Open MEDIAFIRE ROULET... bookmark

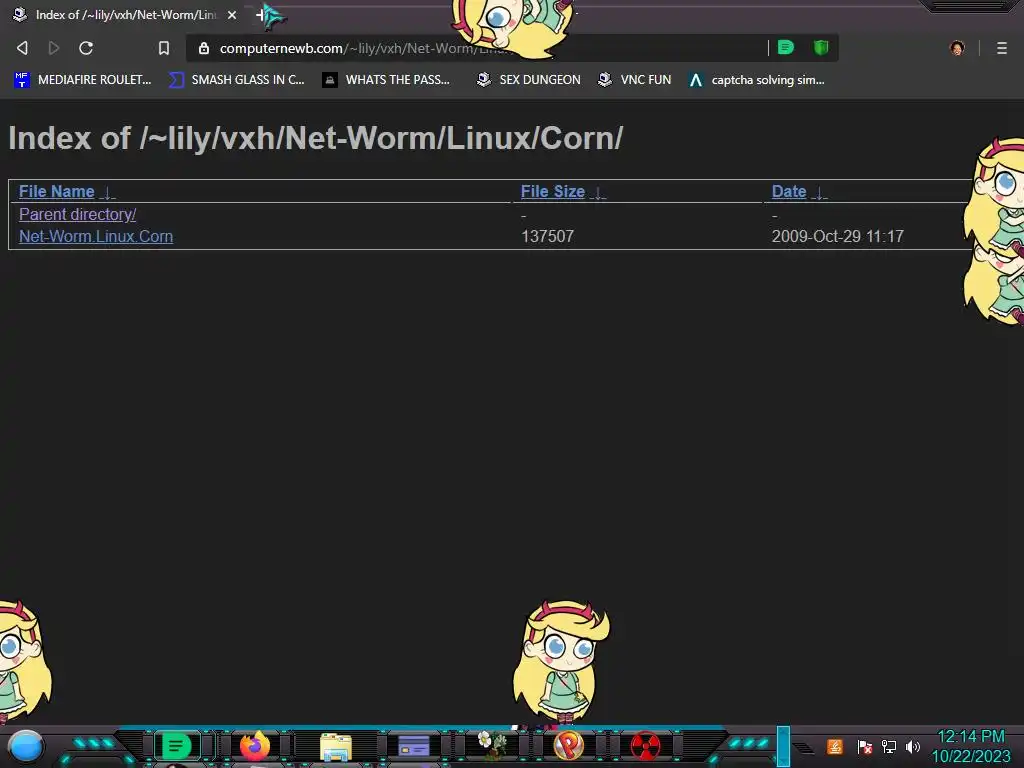coord(83,80)
